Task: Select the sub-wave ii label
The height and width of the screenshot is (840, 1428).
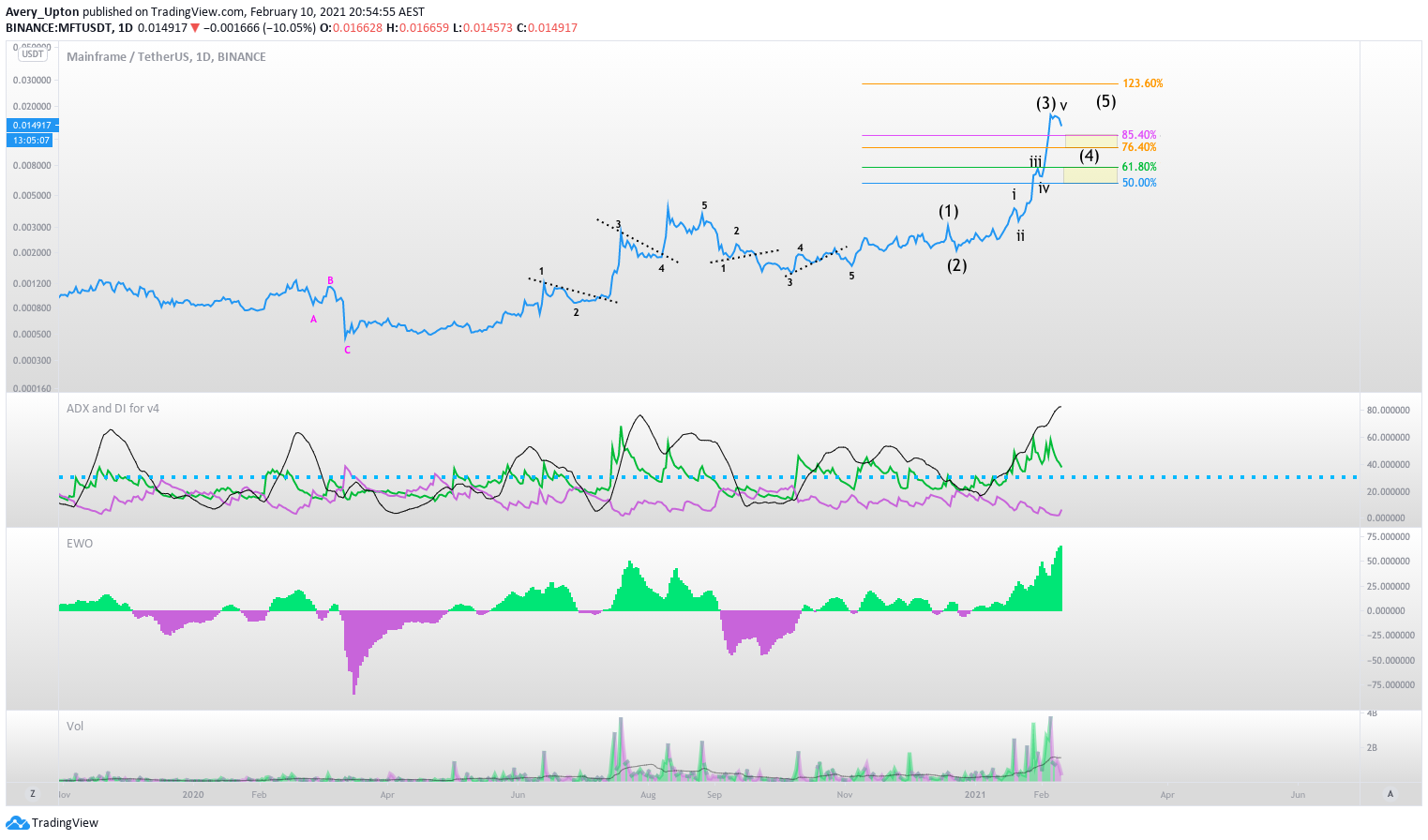Action: 1020,236
